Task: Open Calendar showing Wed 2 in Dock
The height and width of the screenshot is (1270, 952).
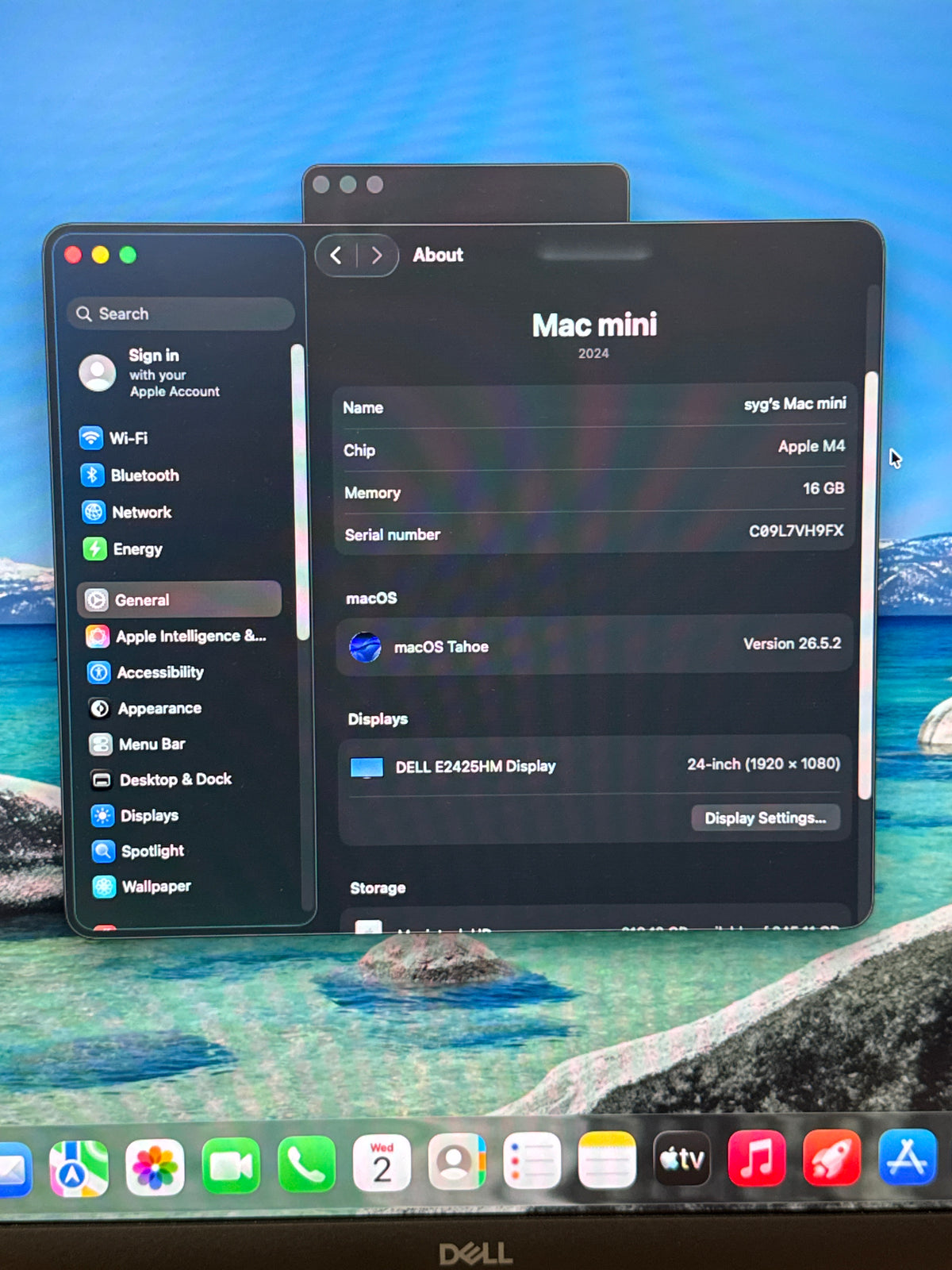Action: click(382, 1164)
